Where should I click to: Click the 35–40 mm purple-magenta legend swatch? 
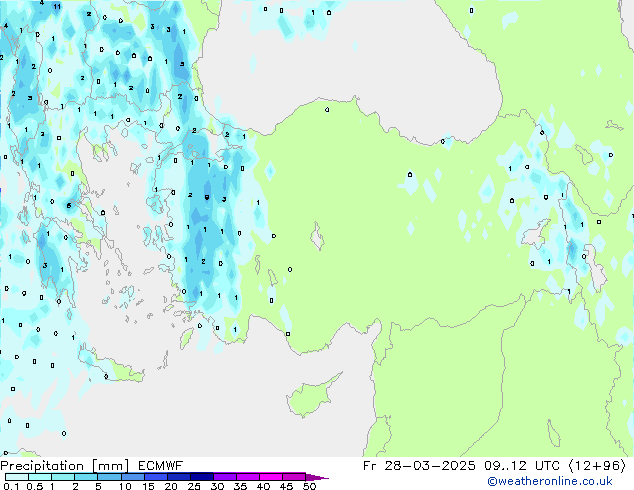point(247,477)
